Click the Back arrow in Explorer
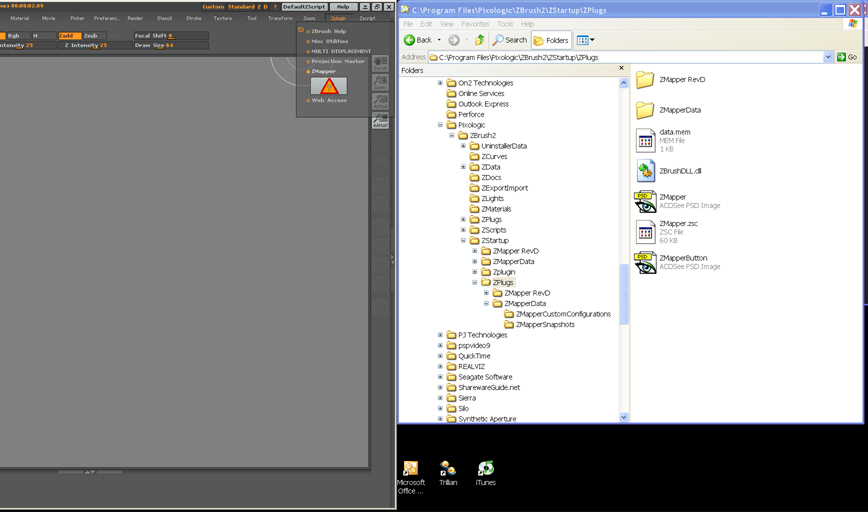The height and width of the screenshot is (512, 868). click(418, 40)
